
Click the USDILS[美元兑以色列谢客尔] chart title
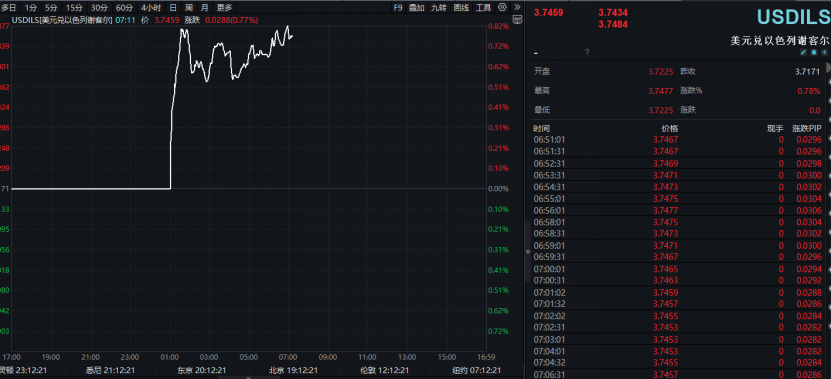point(61,20)
